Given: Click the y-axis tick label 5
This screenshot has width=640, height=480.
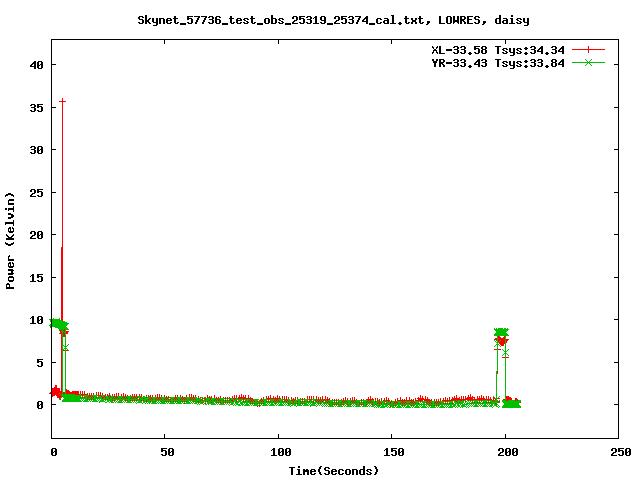Looking at the screenshot, I should (40, 363).
